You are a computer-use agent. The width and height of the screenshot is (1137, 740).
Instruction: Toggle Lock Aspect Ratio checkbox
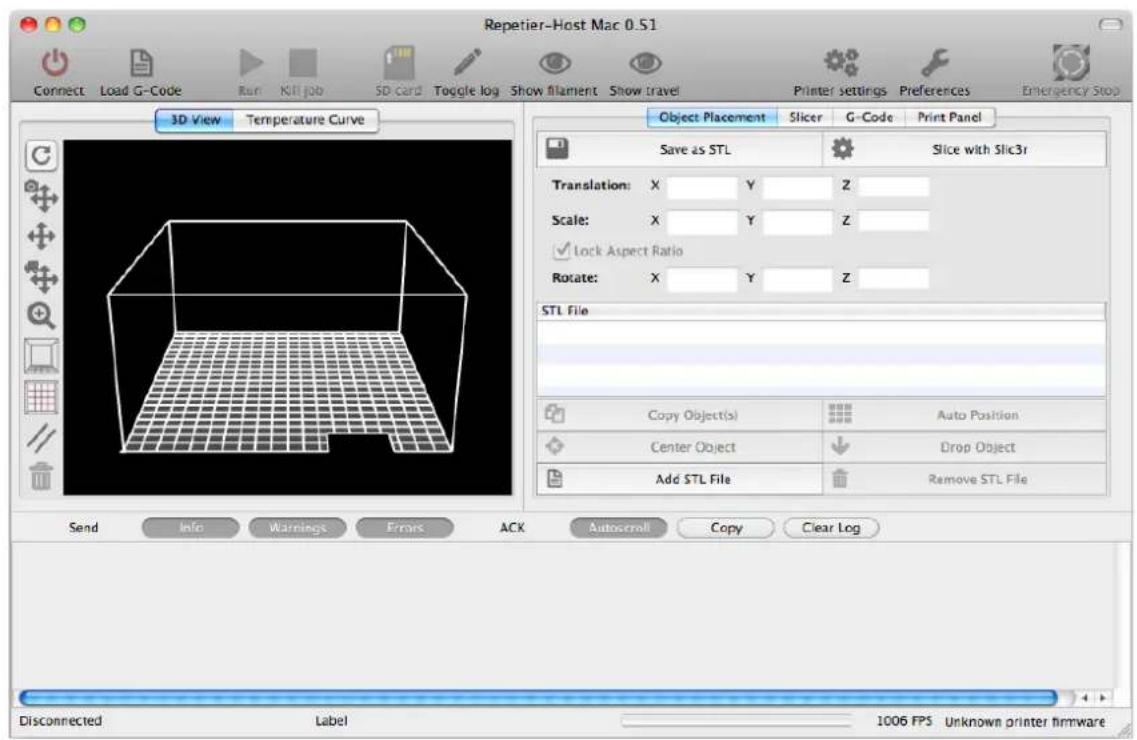click(x=562, y=251)
